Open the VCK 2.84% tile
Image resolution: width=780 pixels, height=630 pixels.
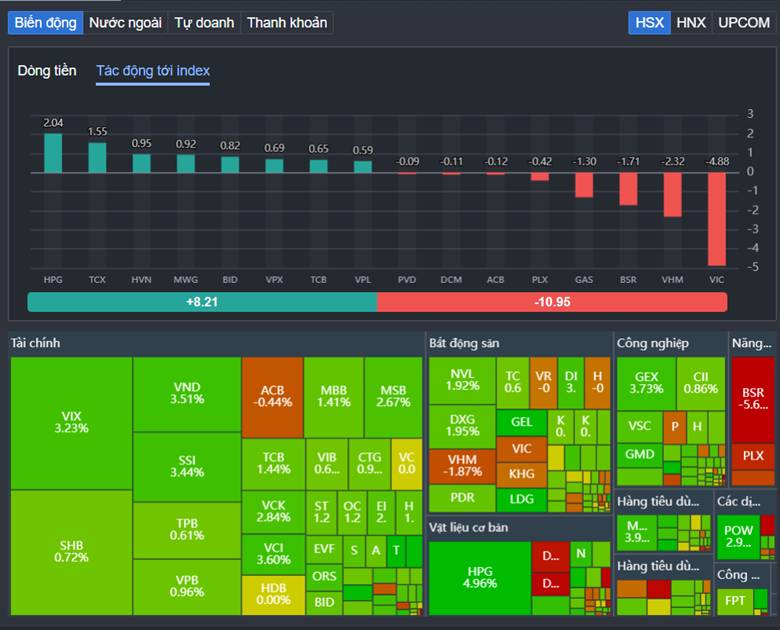point(274,512)
